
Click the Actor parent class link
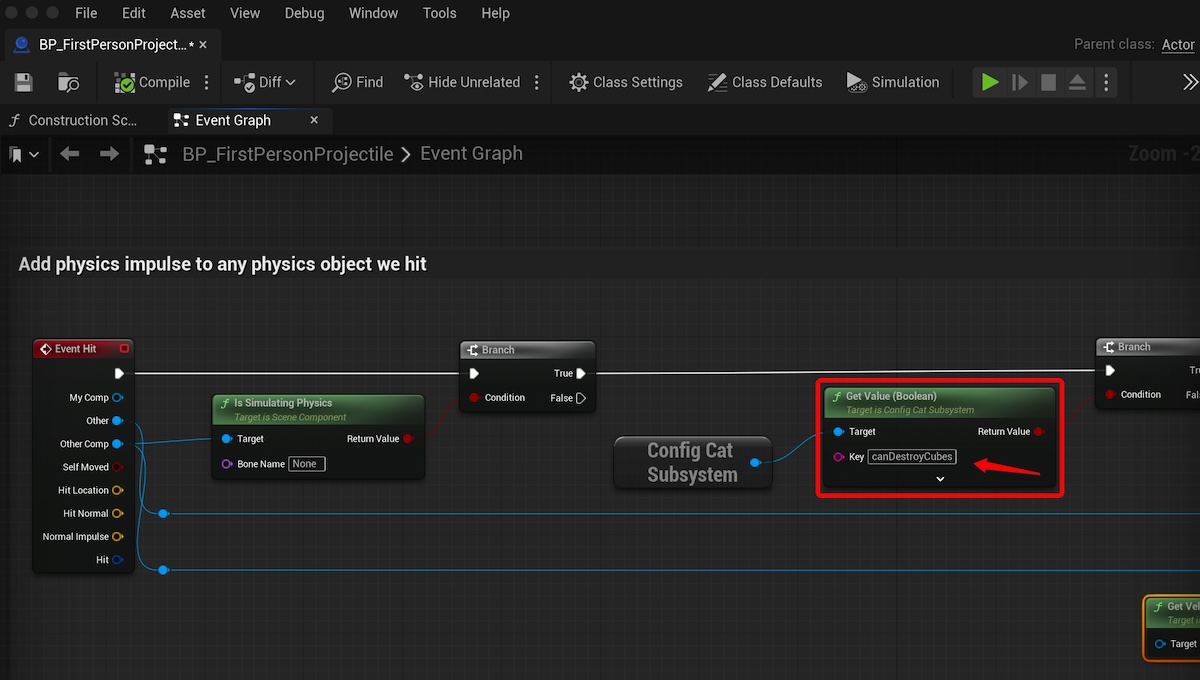coord(1177,45)
